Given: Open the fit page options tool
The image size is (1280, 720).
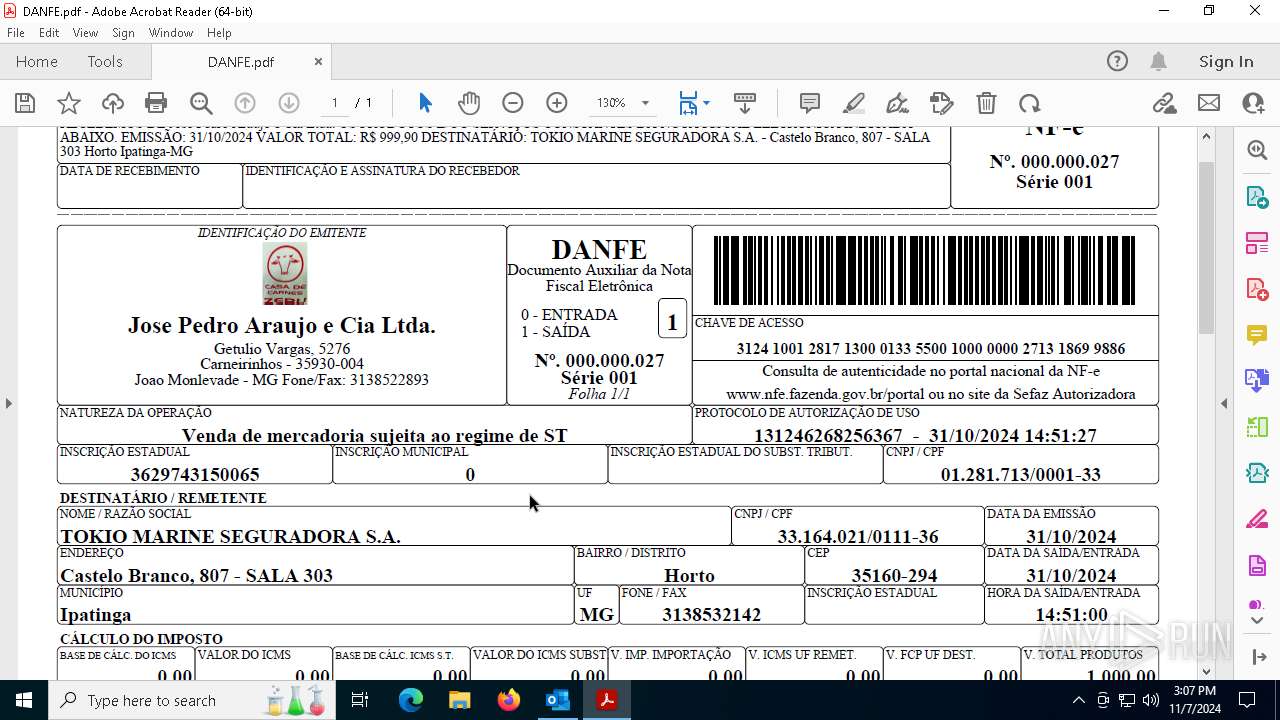Looking at the screenshot, I should tap(688, 103).
